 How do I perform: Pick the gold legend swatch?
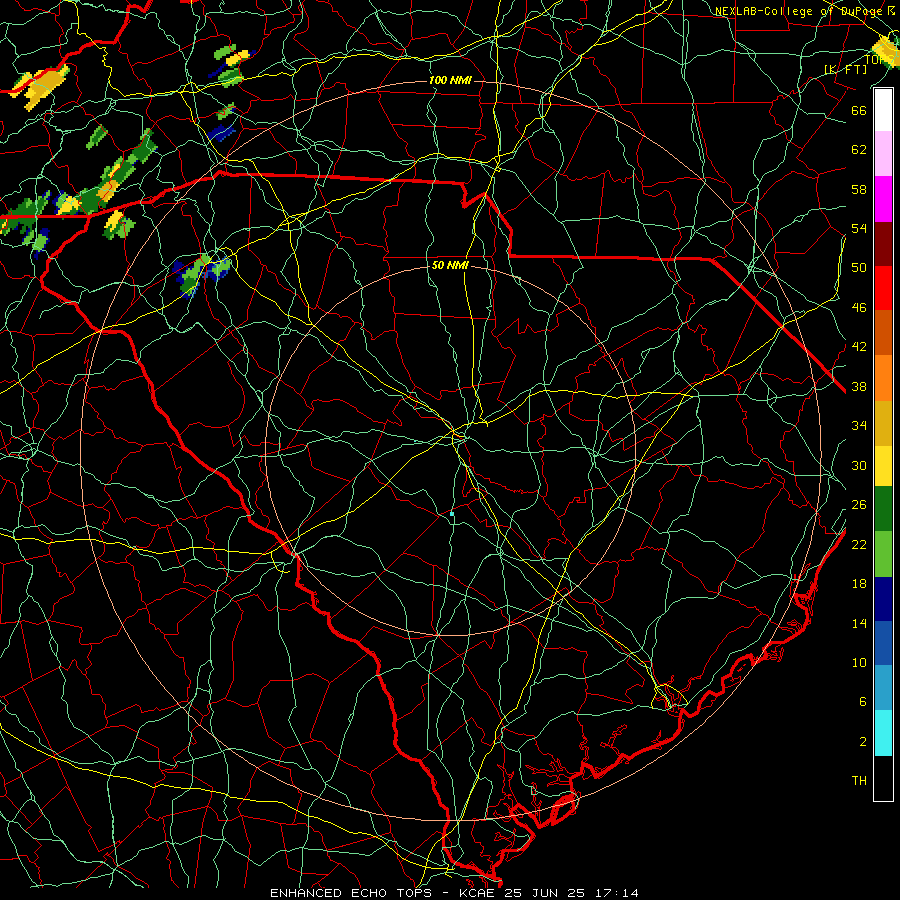coord(883,423)
